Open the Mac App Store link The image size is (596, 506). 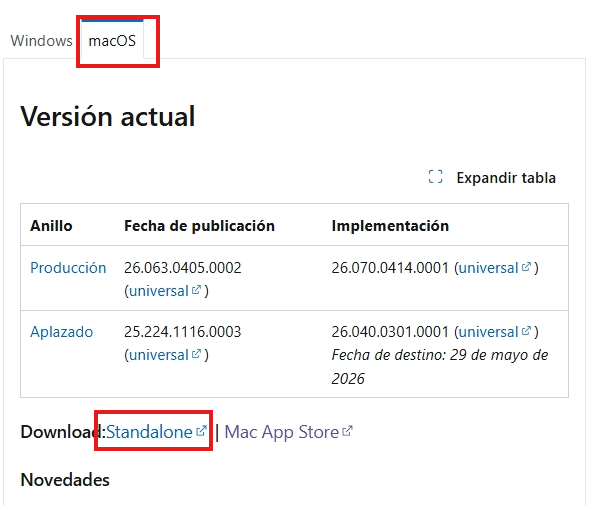288,432
